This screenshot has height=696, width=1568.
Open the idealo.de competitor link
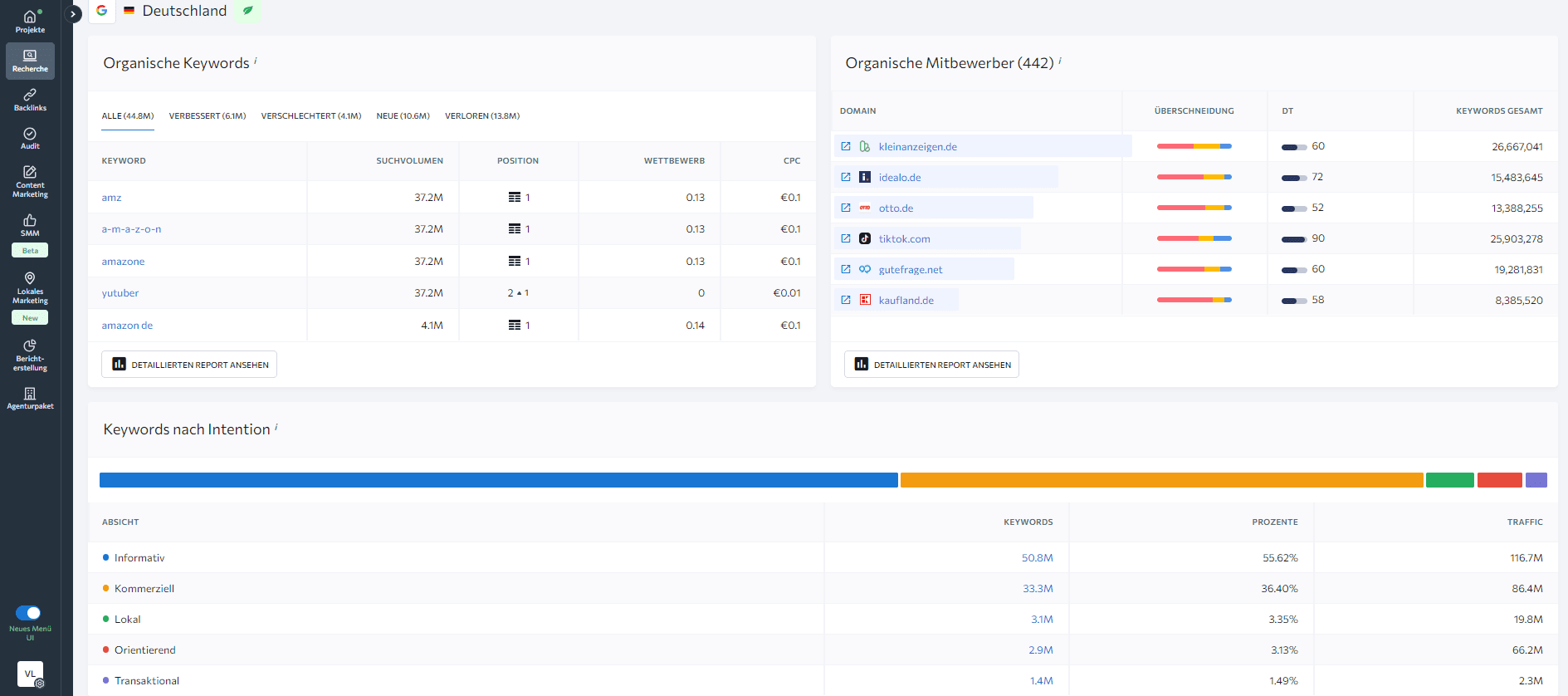pyautogui.click(x=900, y=178)
